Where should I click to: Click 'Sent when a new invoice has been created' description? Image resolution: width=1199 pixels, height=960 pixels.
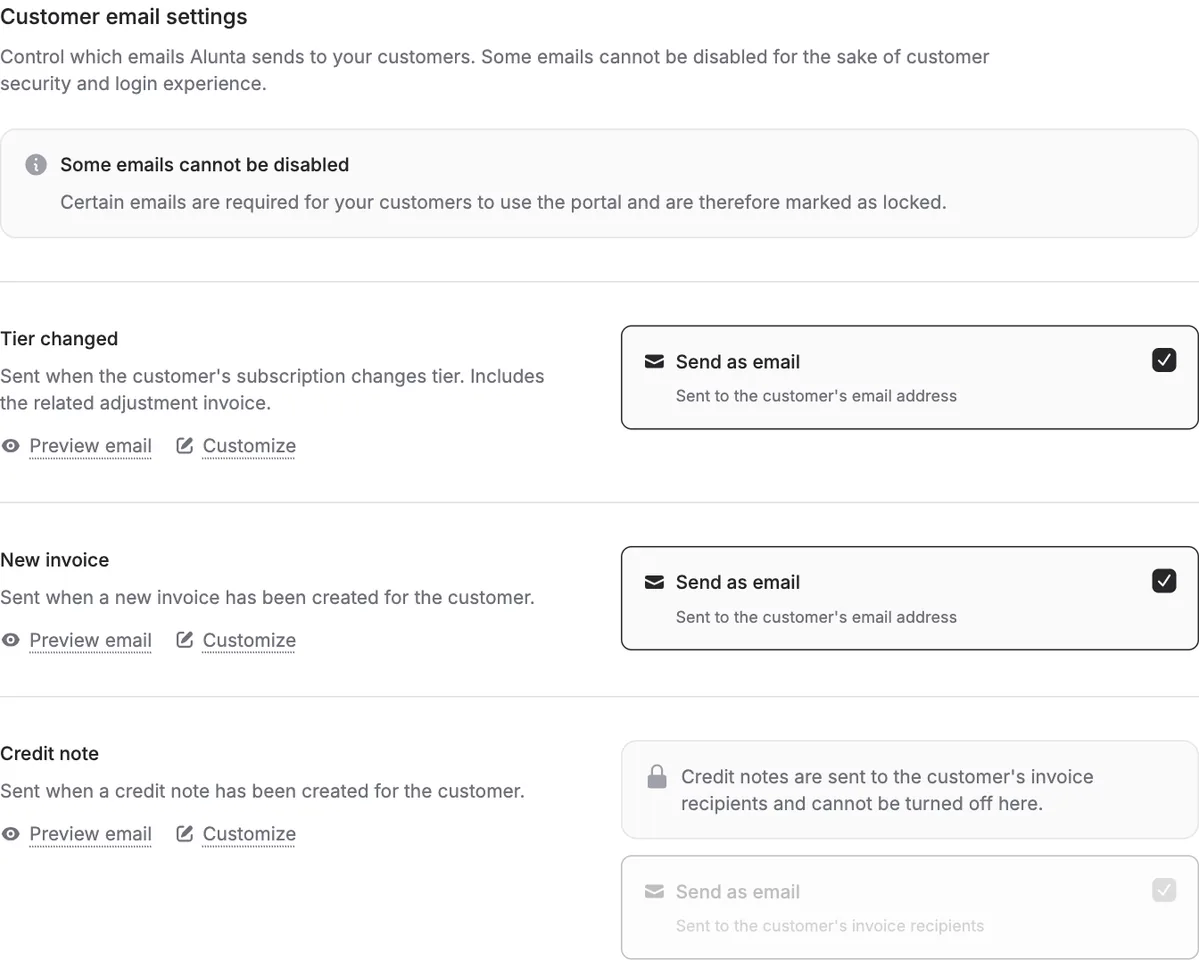(268, 597)
